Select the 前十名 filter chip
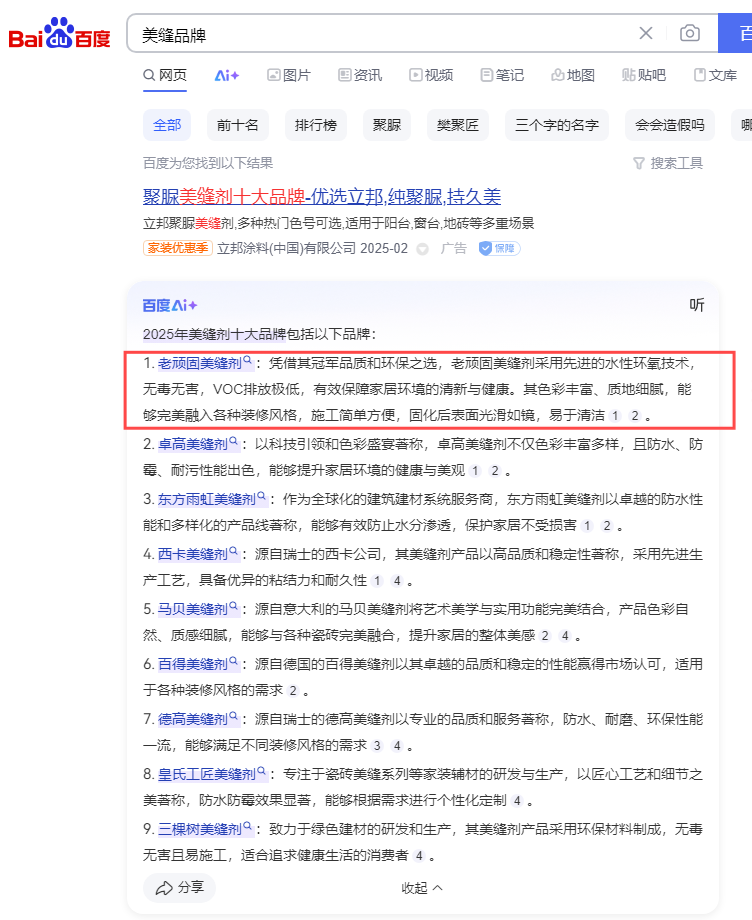The height and width of the screenshot is (920, 752). click(x=238, y=125)
